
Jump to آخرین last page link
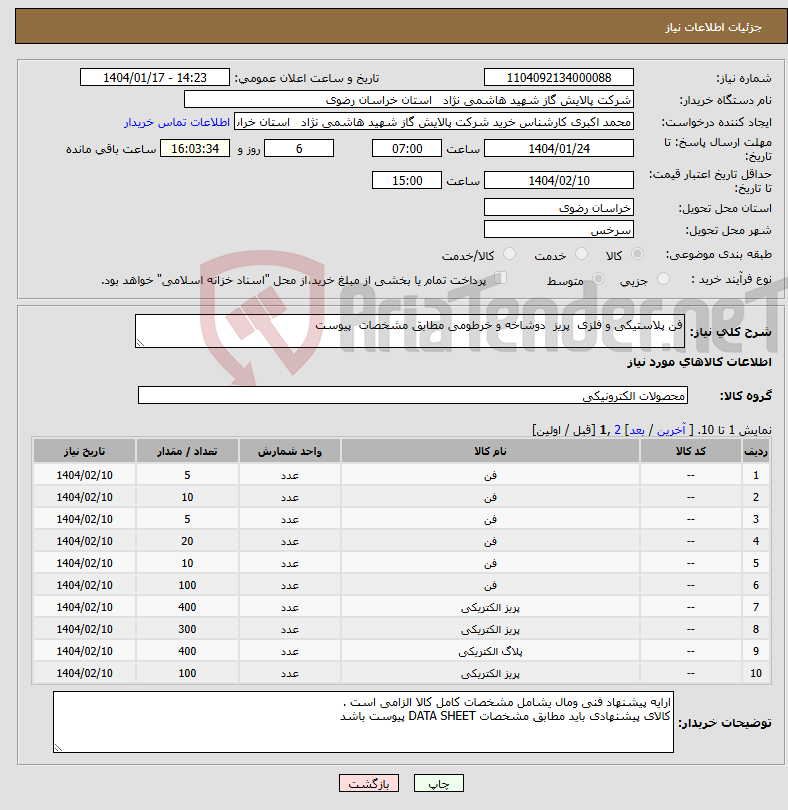coord(671,430)
